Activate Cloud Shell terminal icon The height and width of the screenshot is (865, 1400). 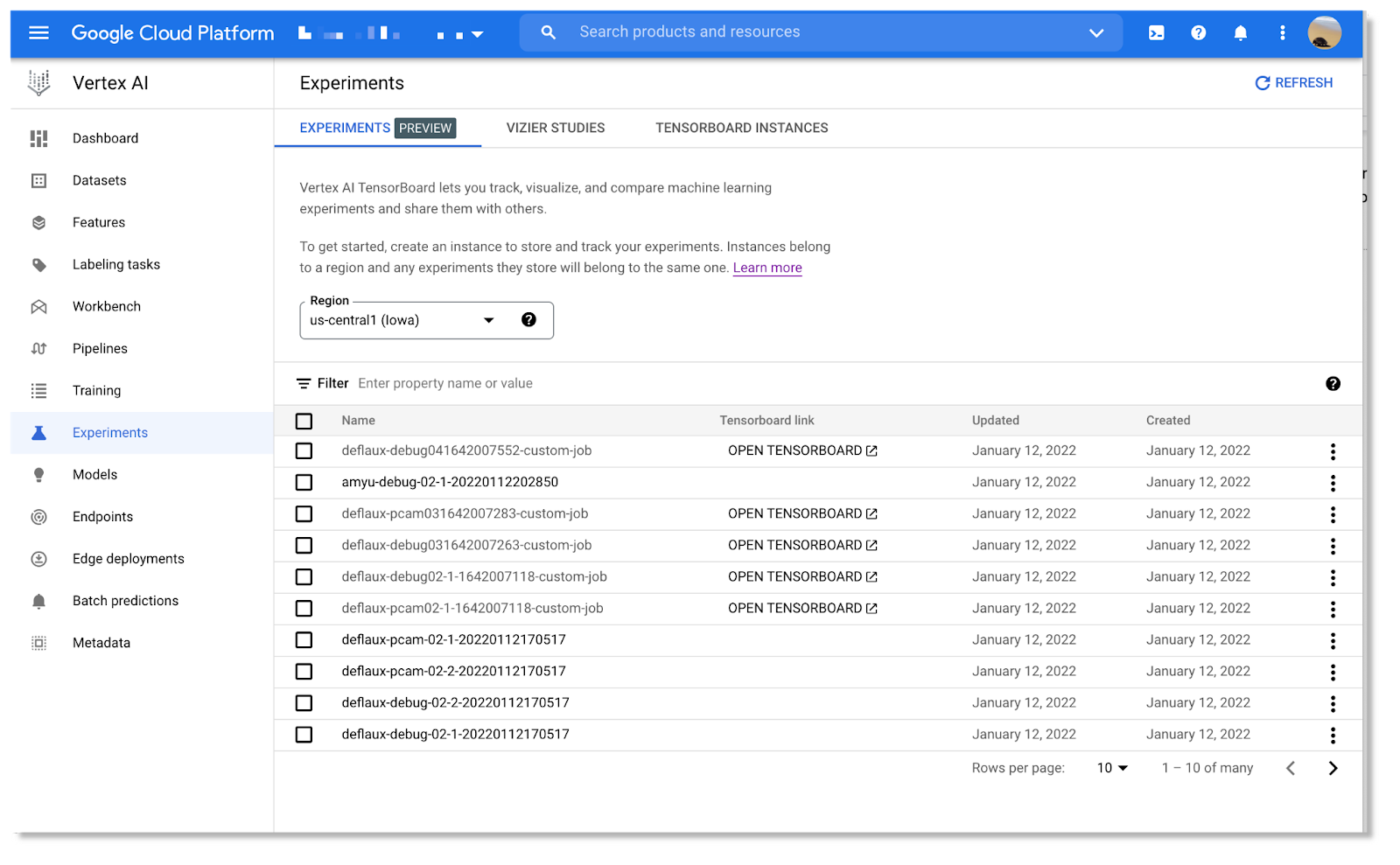[x=1156, y=33]
